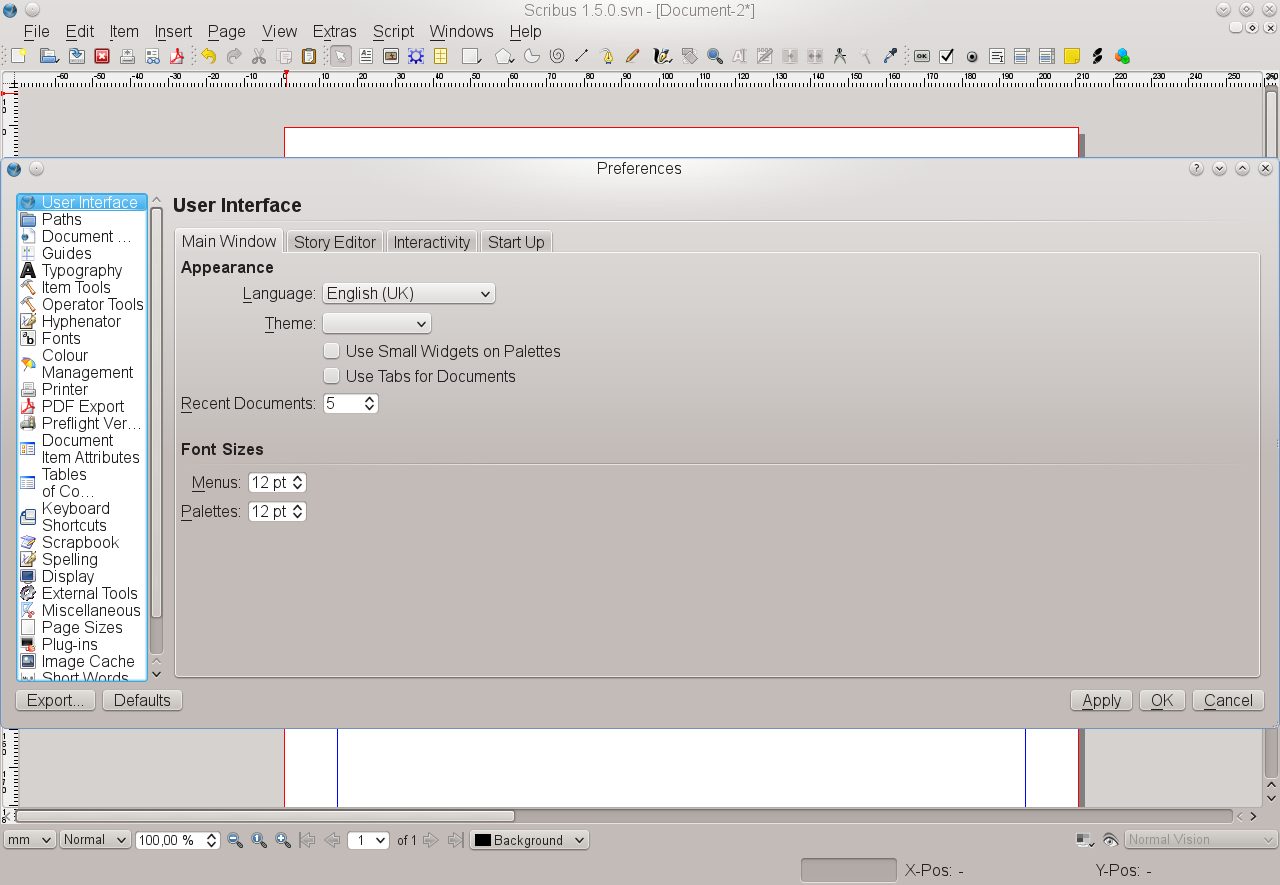
Task: Select the Insert Table tool
Action: pyautogui.click(x=440, y=56)
